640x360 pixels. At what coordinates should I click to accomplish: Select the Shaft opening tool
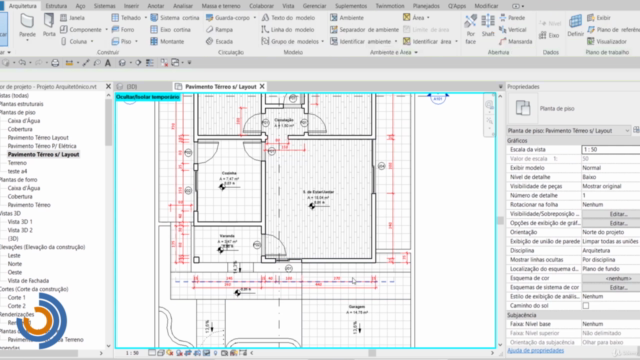[x=488, y=25]
